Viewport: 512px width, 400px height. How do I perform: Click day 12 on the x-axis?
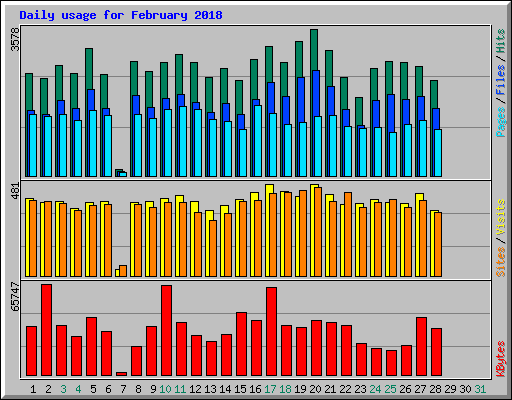195,389
